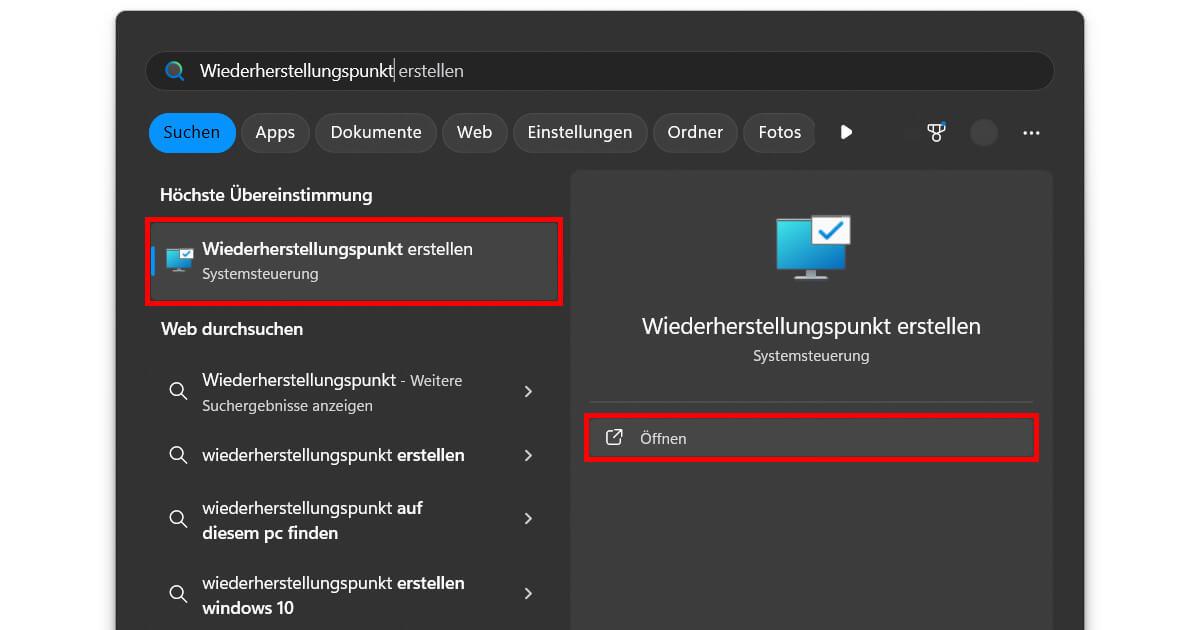Viewport: 1200px width, 630px height.
Task: Expand the 'wiederherstellungspunkt erstellen' web suggestion
Action: pos(528,455)
